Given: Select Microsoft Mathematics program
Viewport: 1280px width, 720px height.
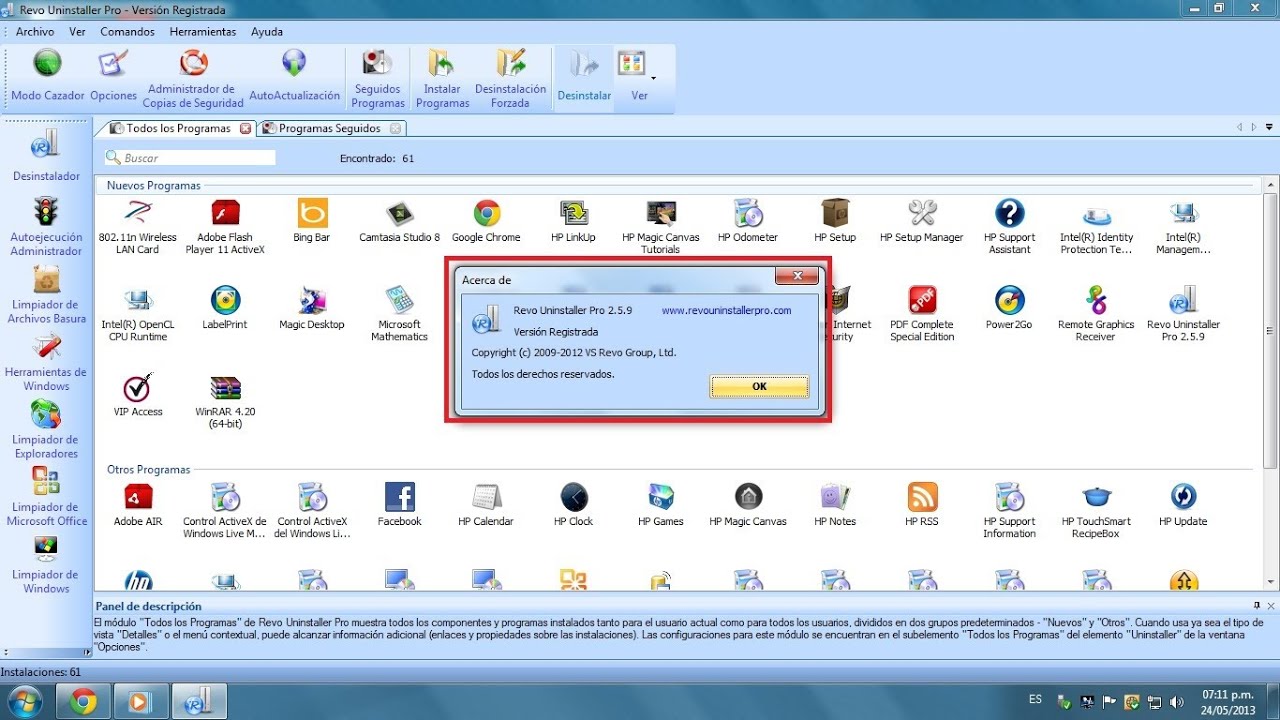Looking at the screenshot, I should [400, 313].
